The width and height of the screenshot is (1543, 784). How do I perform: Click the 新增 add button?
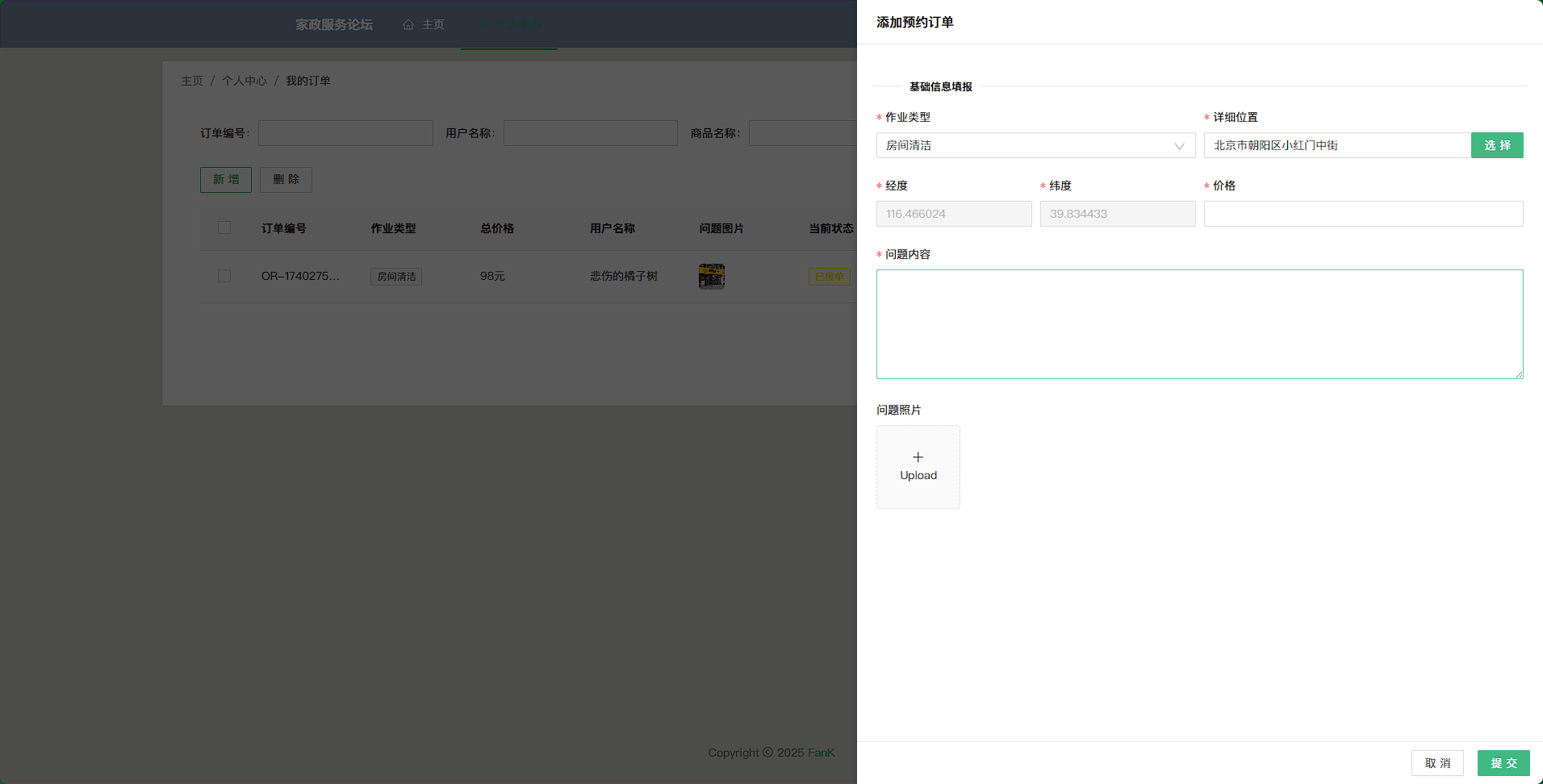226,180
